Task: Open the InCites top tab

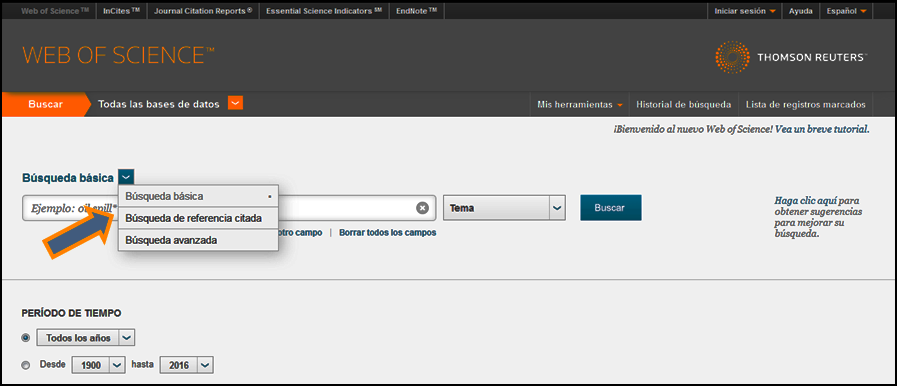Action: tap(121, 11)
